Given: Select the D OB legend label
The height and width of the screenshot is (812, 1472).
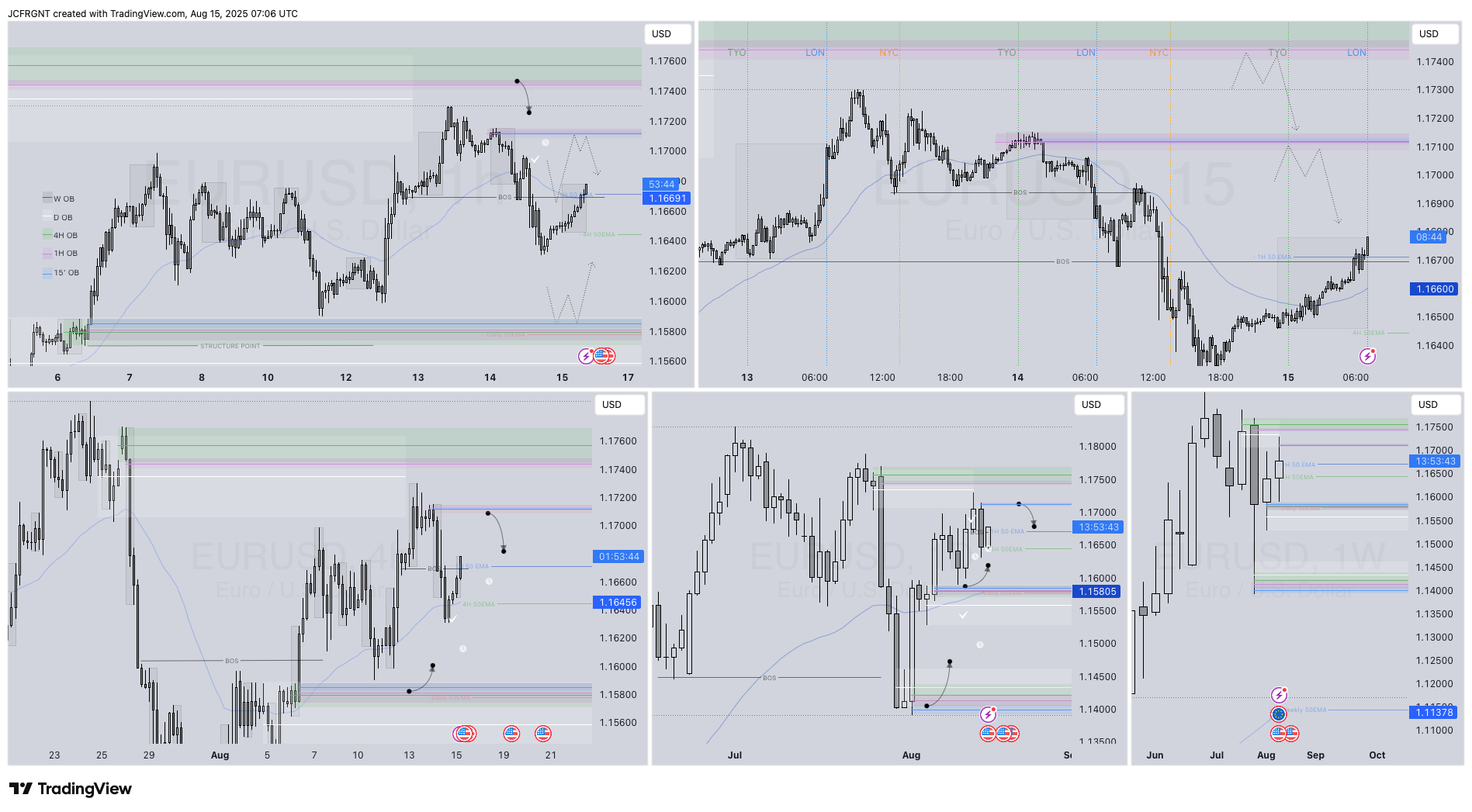Looking at the screenshot, I should click(63, 218).
